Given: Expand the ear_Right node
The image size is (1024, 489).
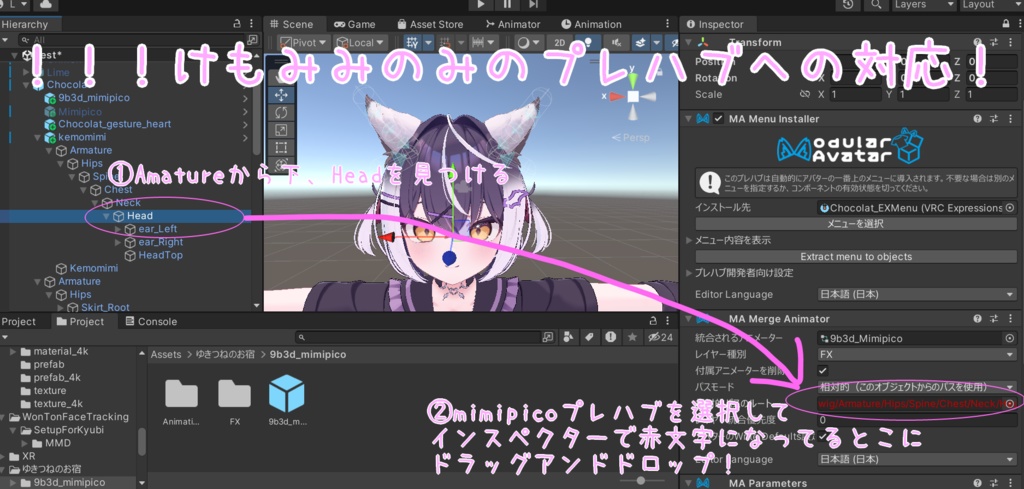Looking at the screenshot, I should [x=117, y=242].
